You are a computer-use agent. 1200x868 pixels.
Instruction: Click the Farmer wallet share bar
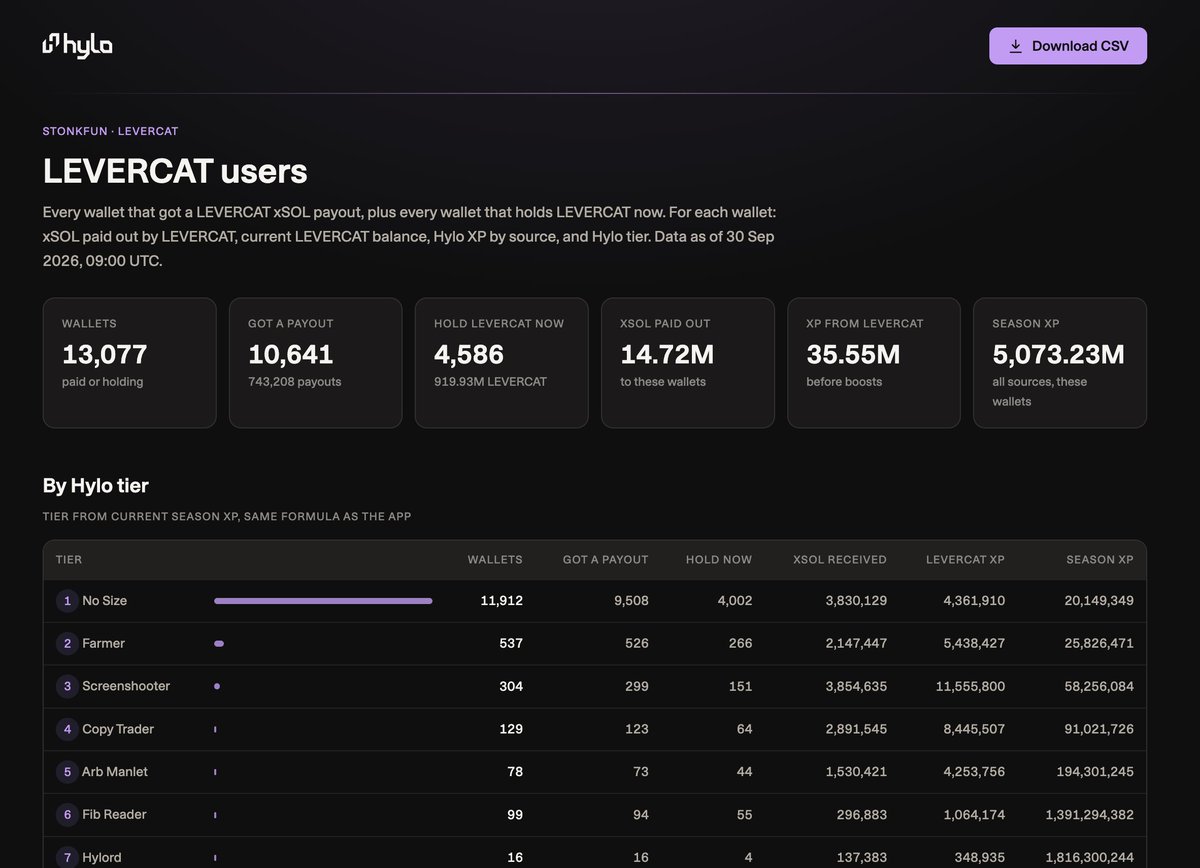[x=219, y=644]
